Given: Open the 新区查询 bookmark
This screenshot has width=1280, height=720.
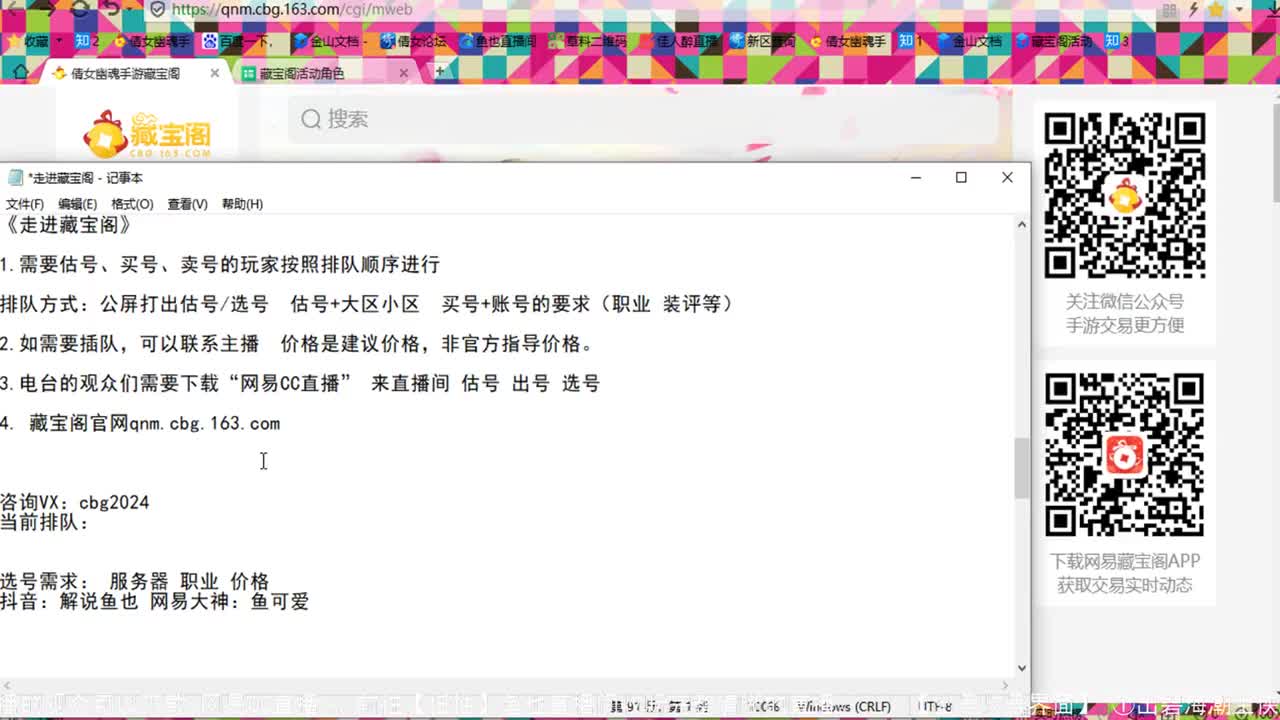Looking at the screenshot, I should pyautogui.click(x=763, y=42).
